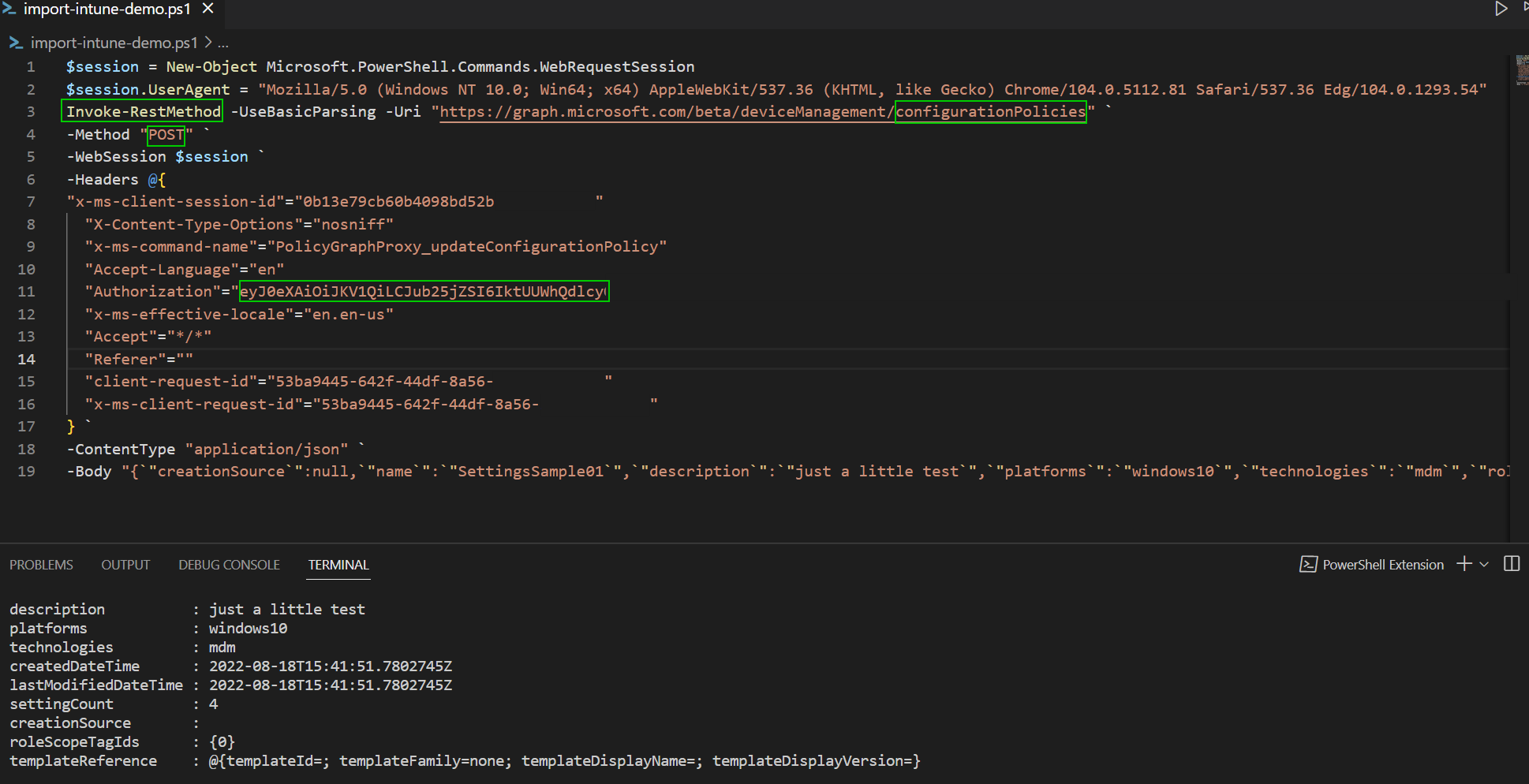The image size is (1529, 784).
Task: Open the OUTPUT panel tab
Action: [x=125, y=565]
